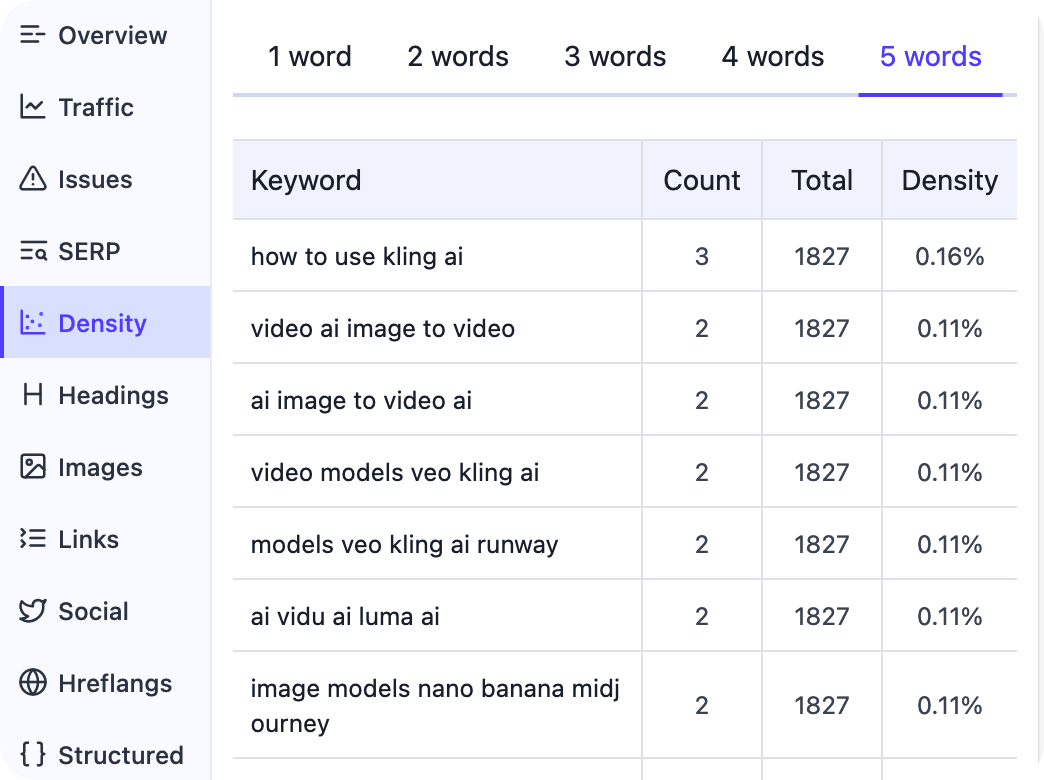Click the Keyword column header
The height and width of the screenshot is (780, 1044).
tap(306, 181)
